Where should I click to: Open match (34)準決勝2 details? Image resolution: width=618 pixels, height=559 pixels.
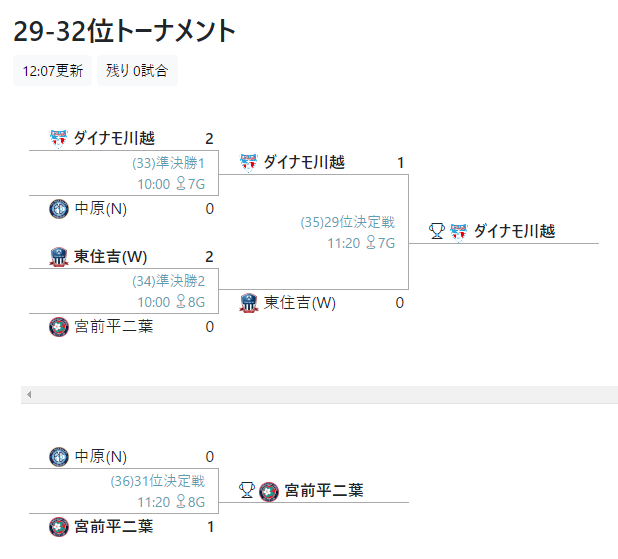pos(168,281)
